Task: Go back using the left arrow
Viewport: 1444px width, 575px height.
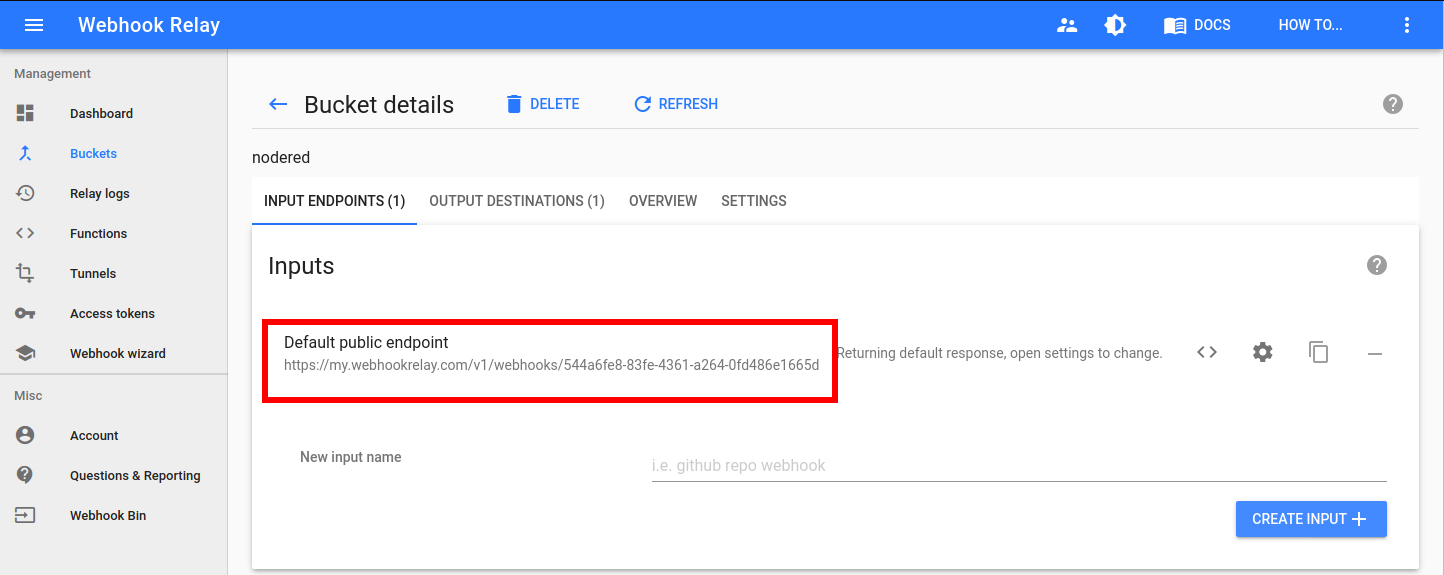Action: pyautogui.click(x=278, y=104)
